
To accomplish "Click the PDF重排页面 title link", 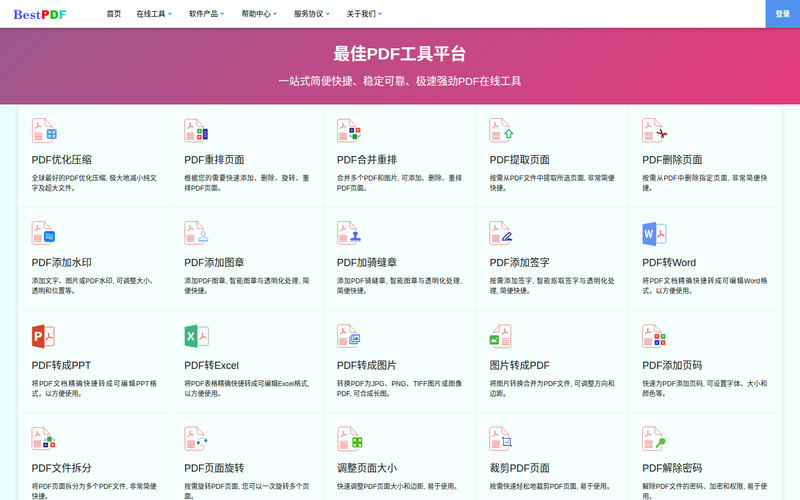I will pyautogui.click(x=214, y=160).
